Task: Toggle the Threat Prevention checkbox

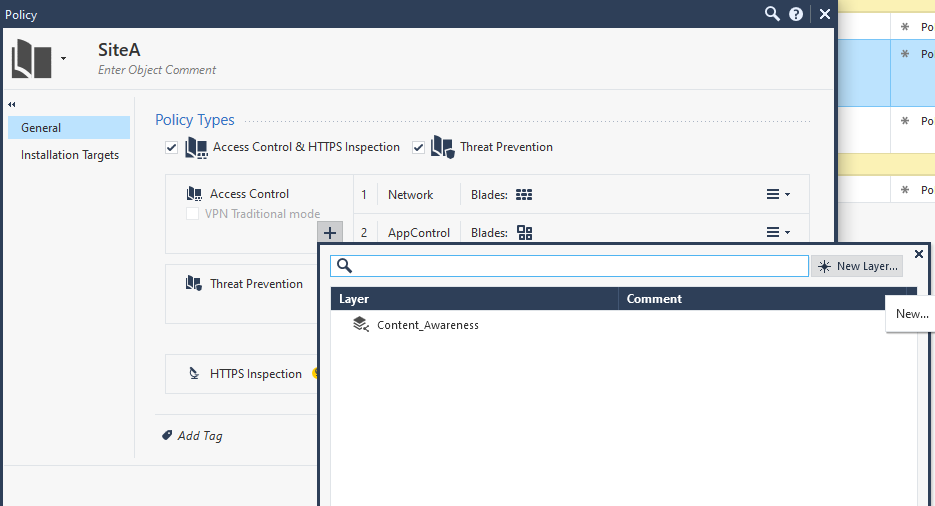Action: click(418, 147)
